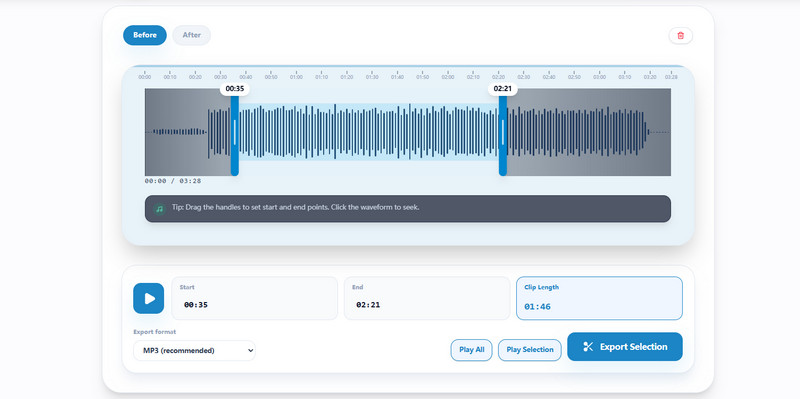Click the blue play button
800x399 pixels.
coord(148,298)
